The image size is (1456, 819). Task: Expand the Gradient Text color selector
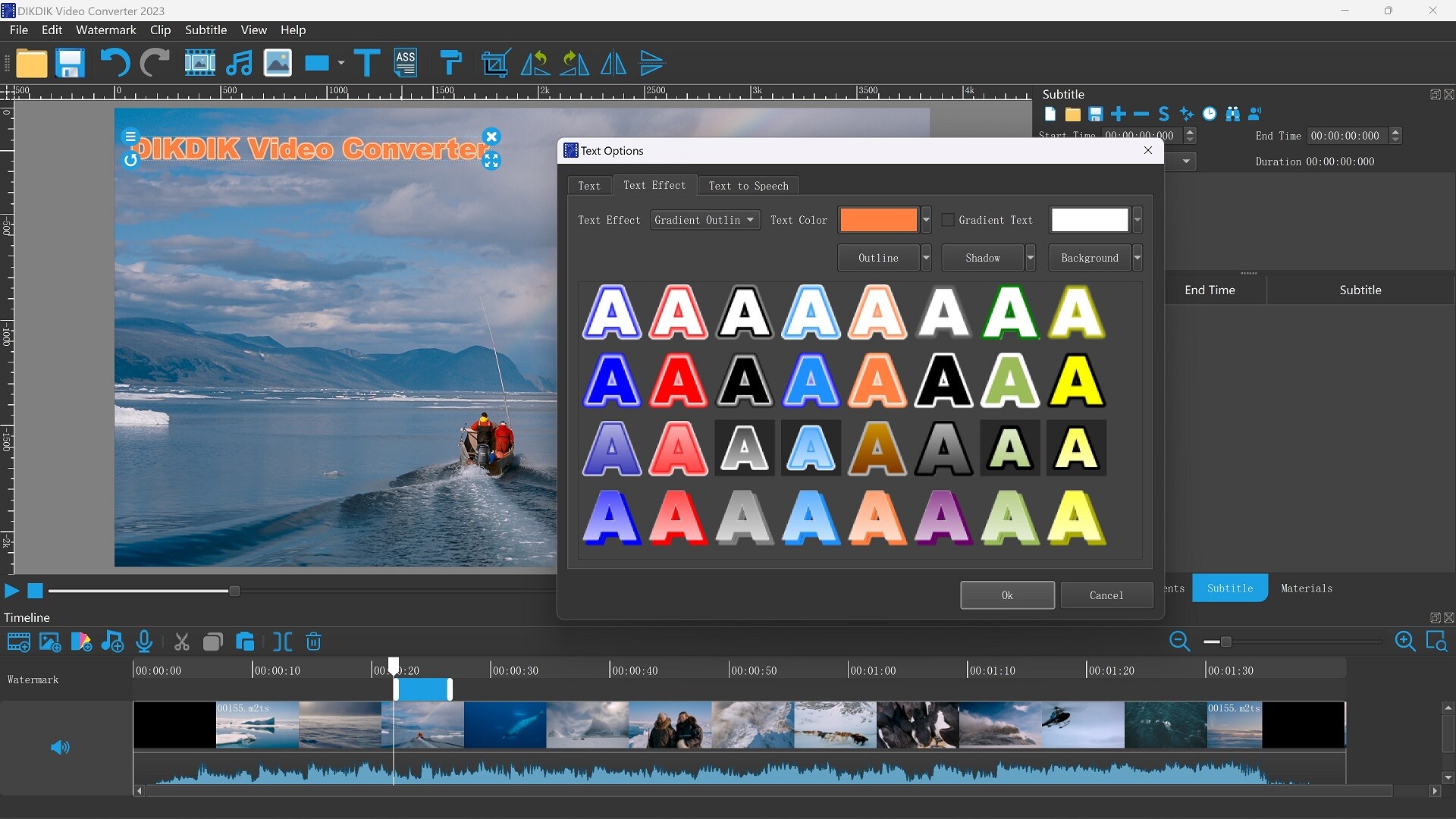1138,219
